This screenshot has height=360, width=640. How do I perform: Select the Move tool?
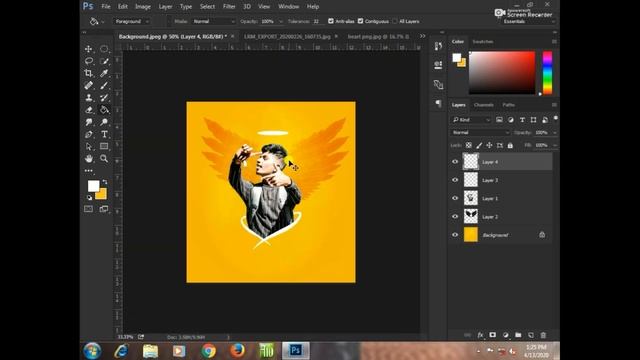pos(89,49)
